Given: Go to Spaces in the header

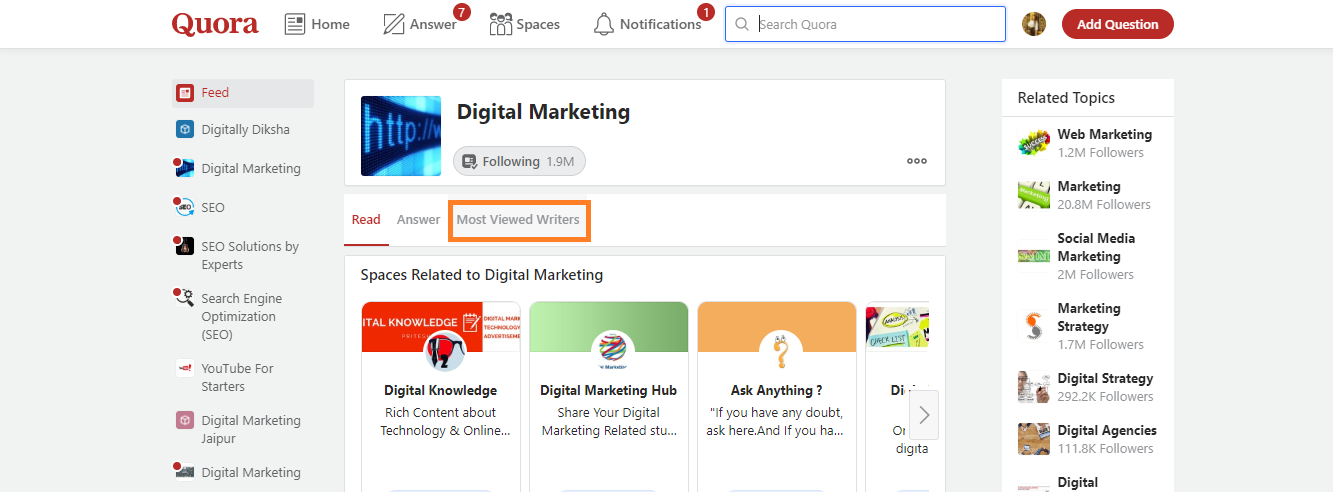Looking at the screenshot, I should [524, 24].
